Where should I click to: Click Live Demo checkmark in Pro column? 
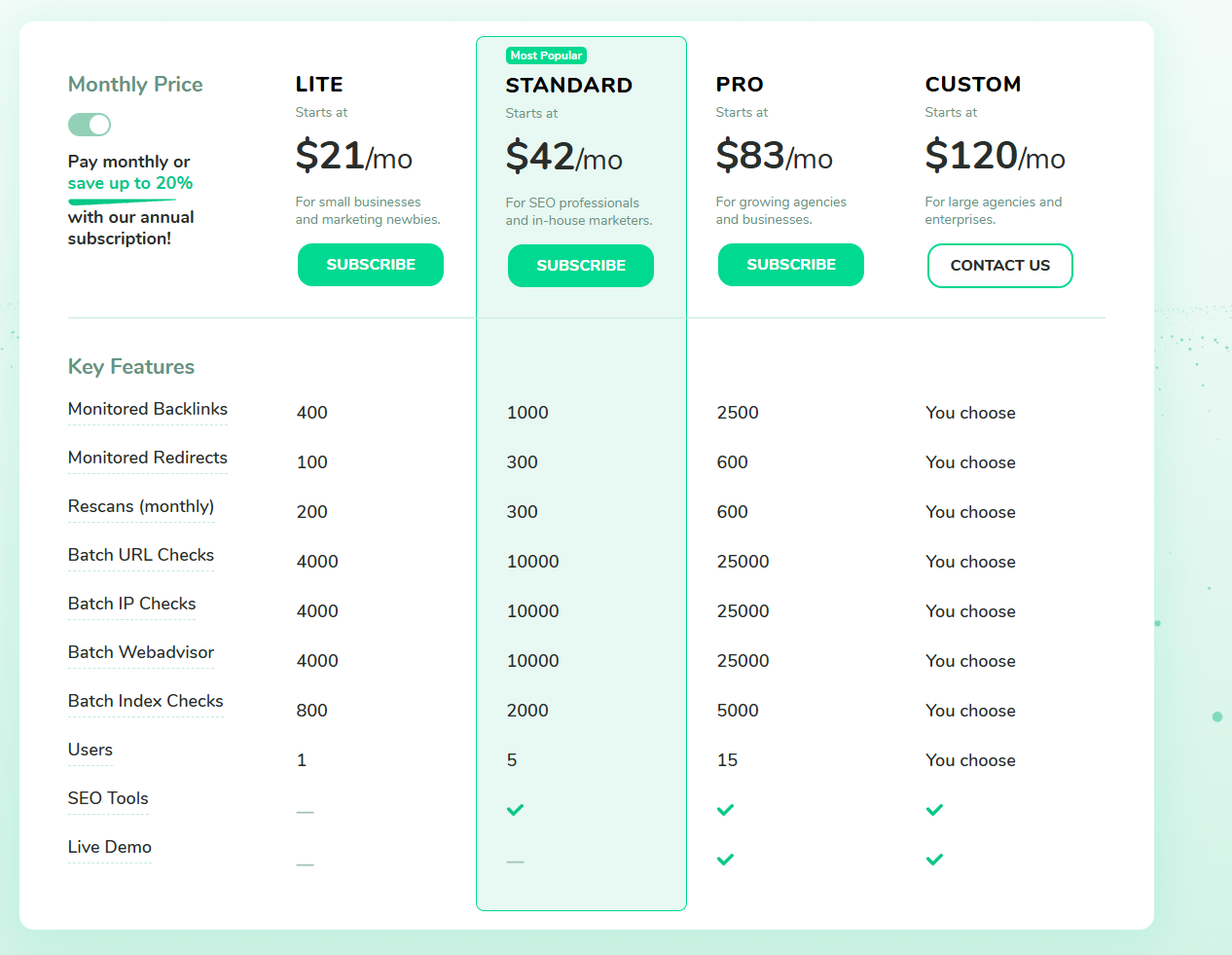coord(725,860)
